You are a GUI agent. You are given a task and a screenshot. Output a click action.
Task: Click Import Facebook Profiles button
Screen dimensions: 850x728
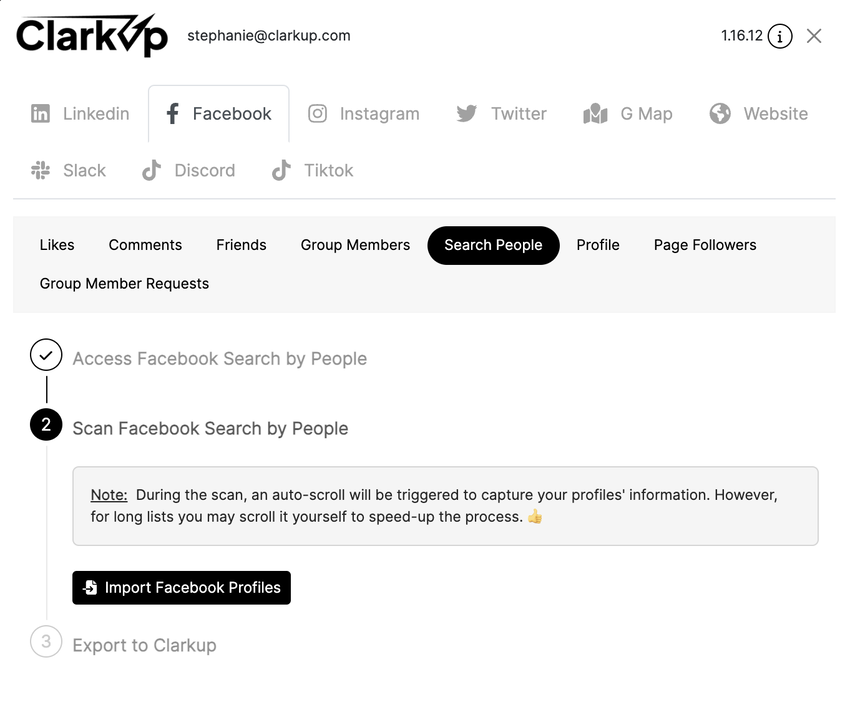click(x=181, y=588)
